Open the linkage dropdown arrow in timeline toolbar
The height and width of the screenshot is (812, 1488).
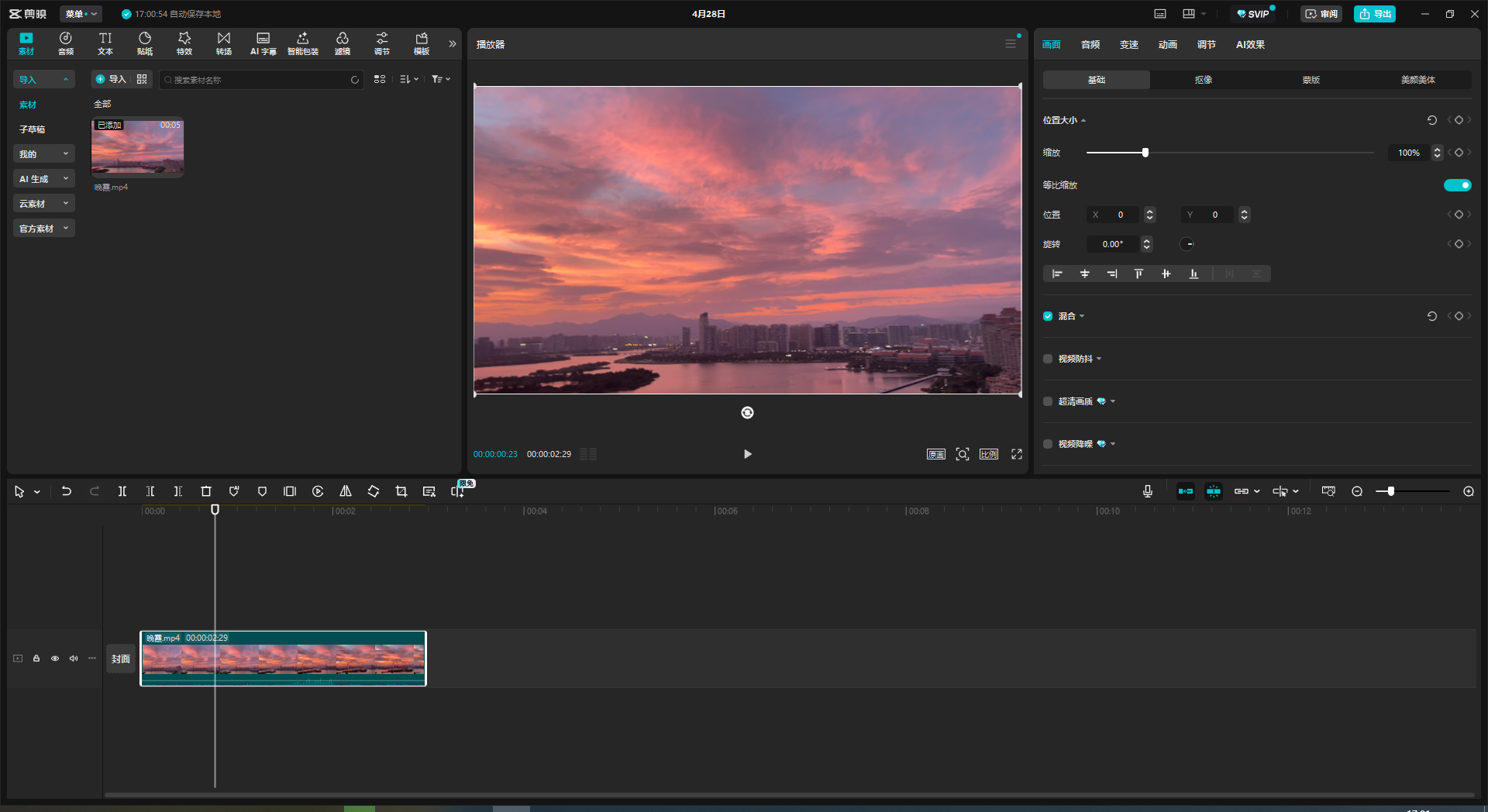point(1257,491)
